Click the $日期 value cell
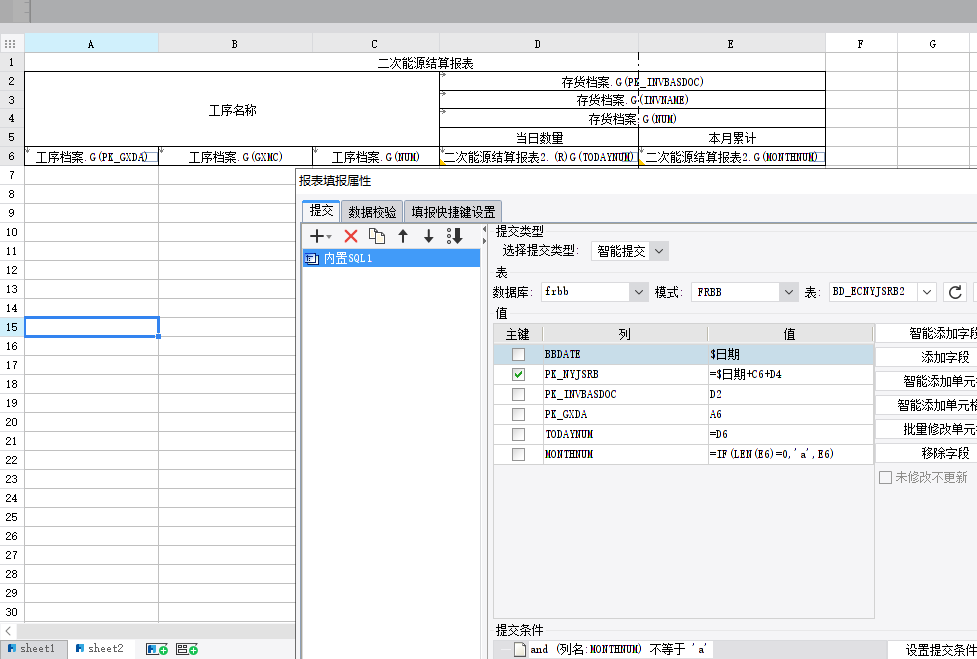 click(790, 354)
